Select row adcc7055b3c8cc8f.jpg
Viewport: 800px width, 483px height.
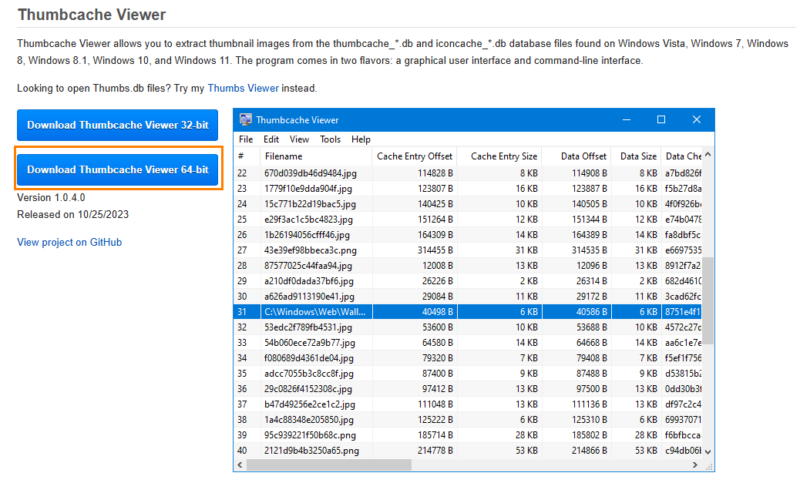click(x=468, y=373)
